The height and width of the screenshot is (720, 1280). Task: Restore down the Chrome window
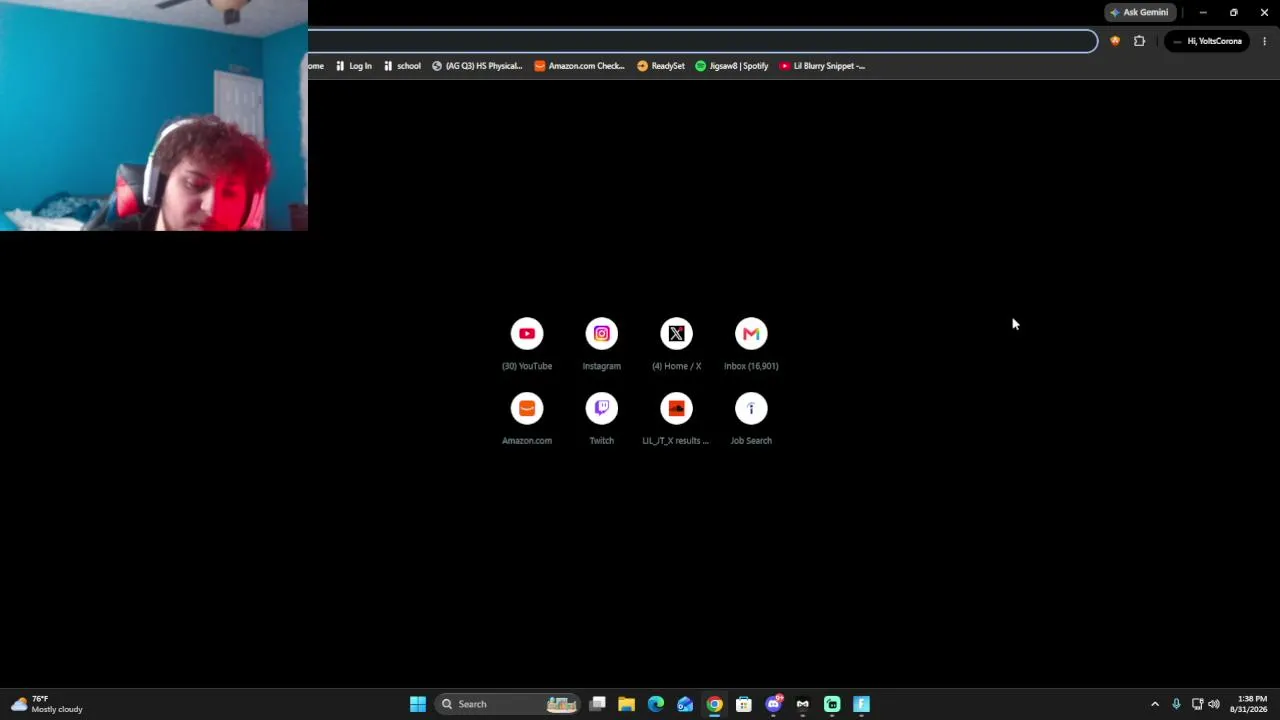pyautogui.click(x=1233, y=12)
